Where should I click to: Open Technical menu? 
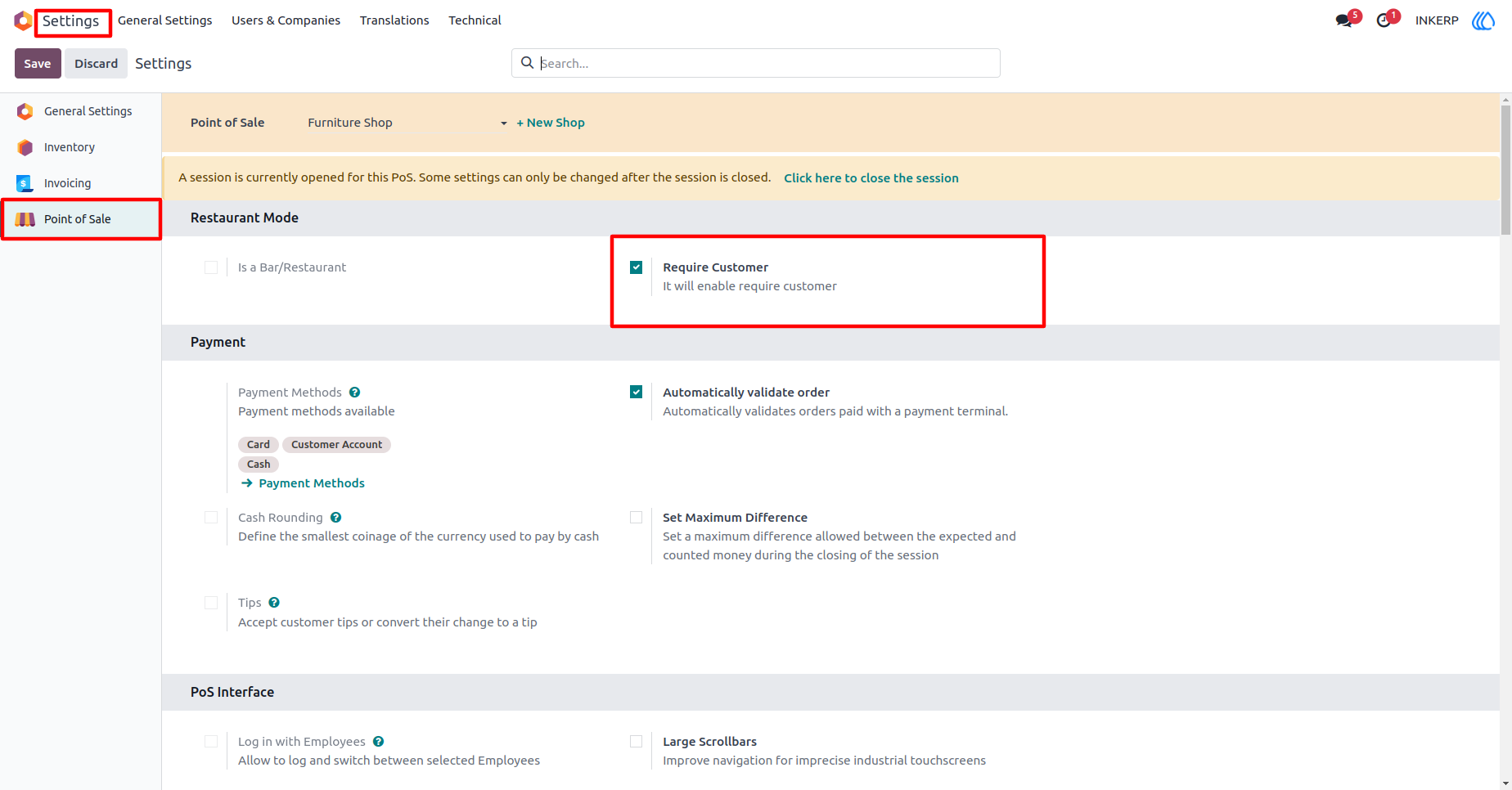pyautogui.click(x=475, y=20)
